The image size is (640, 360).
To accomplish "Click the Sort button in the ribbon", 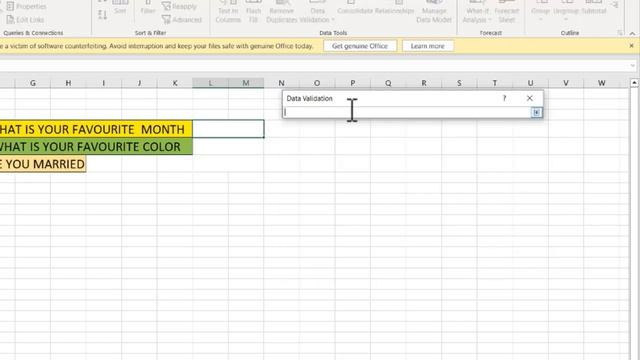I will coord(120,8).
